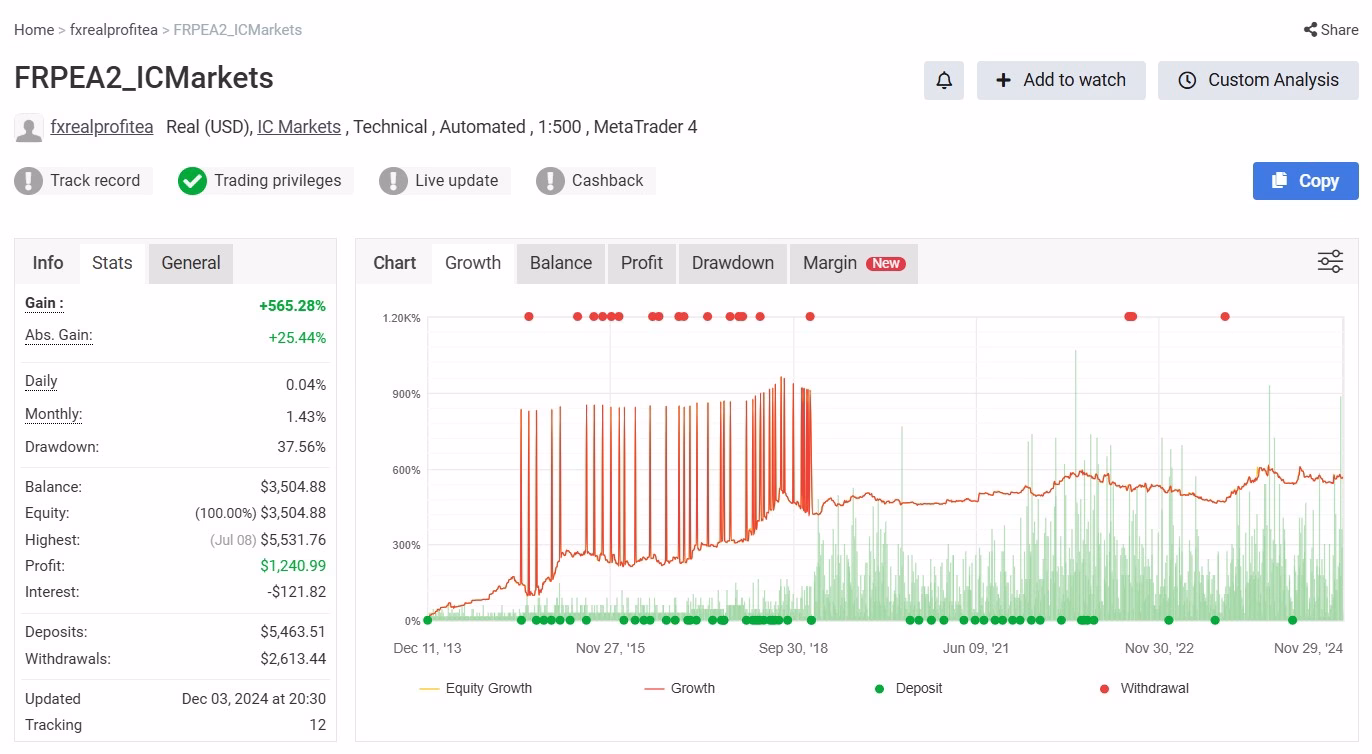Click the fxrealprofitea user avatar
The width and height of the screenshot is (1372, 754).
29,128
